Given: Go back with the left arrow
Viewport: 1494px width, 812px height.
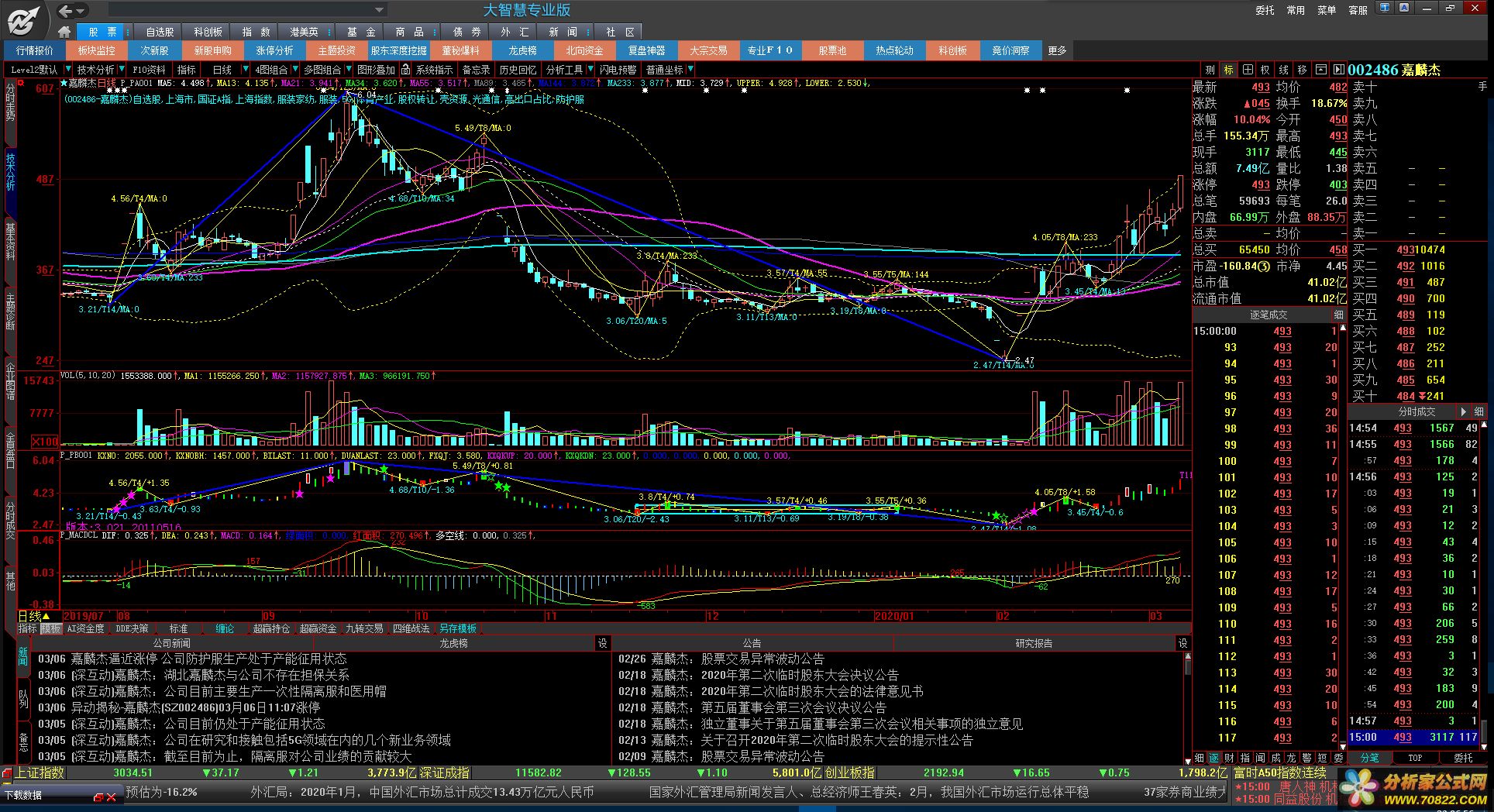Looking at the screenshot, I should click(x=67, y=11).
